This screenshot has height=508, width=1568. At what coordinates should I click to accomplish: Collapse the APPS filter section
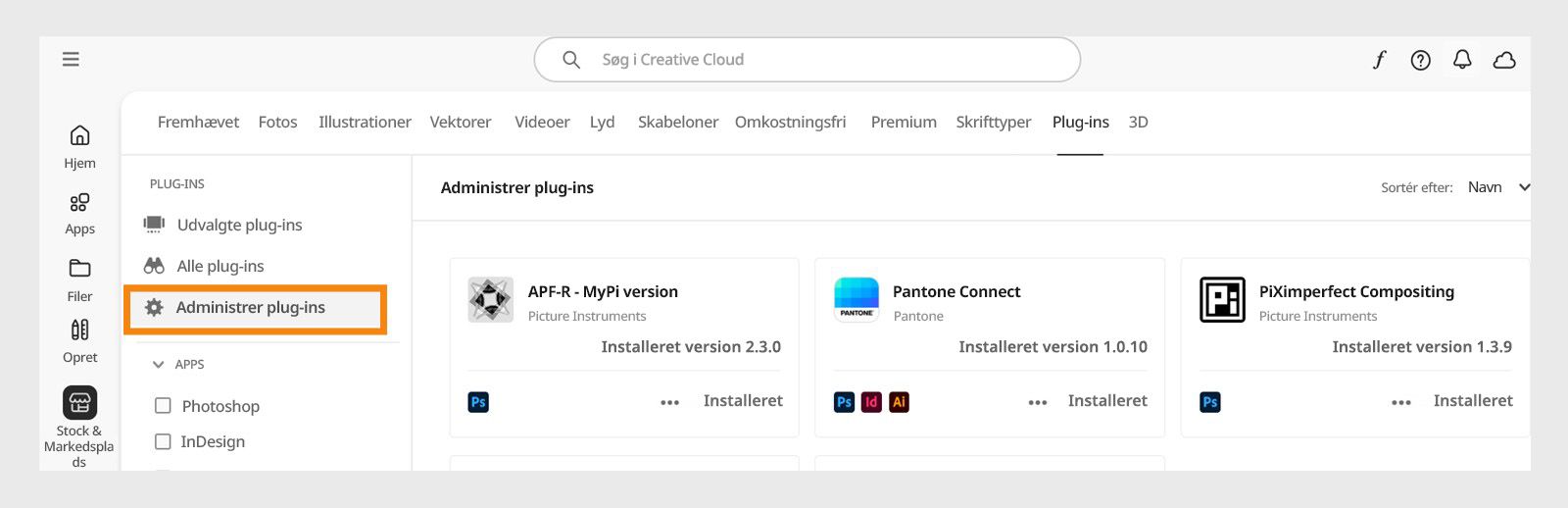tap(158, 364)
